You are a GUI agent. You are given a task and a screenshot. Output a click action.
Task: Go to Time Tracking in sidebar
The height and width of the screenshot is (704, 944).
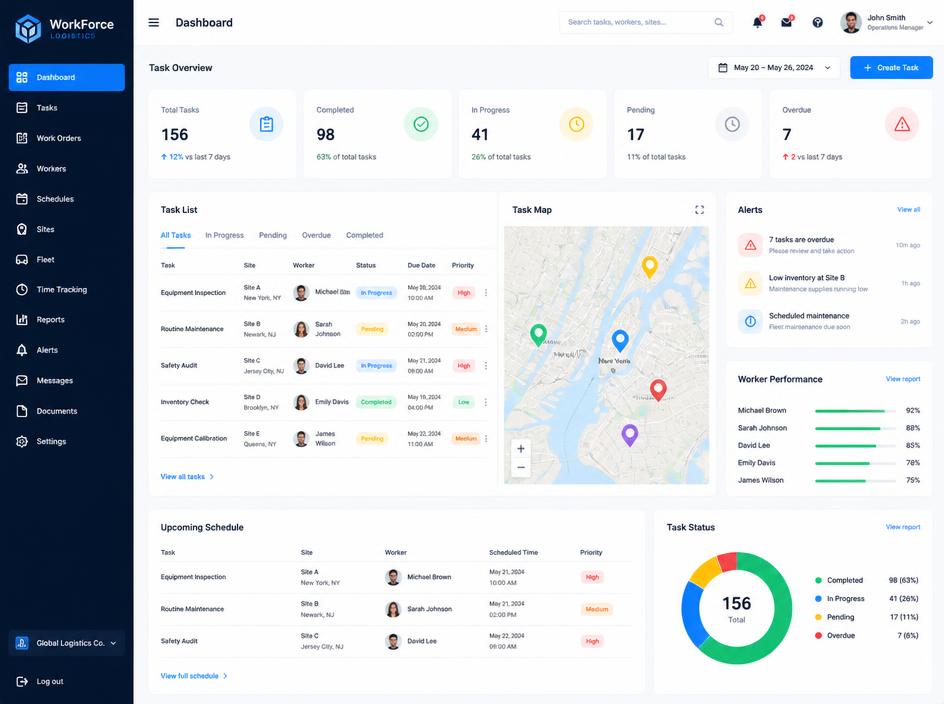[x=67, y=290]
